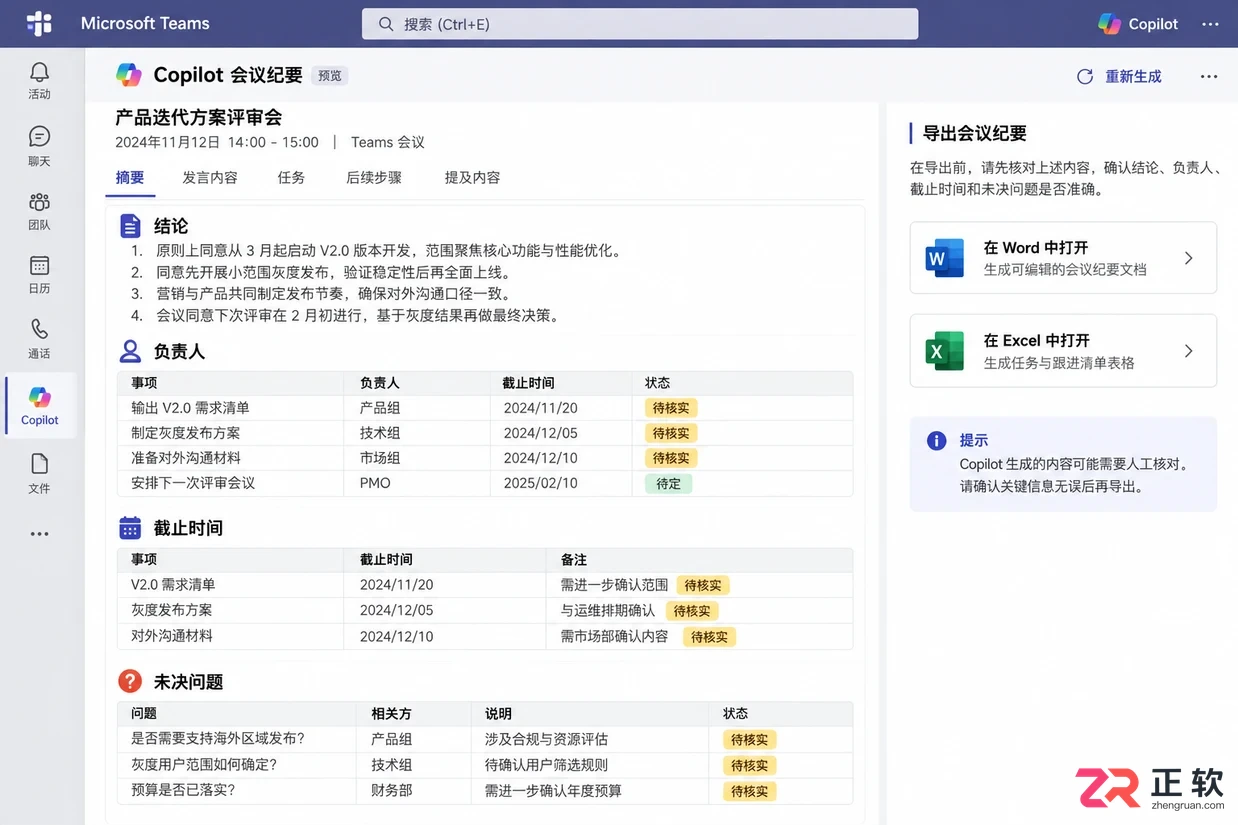Switch to the 摘要 tab
Image resolution: width=1238 pixels, height=825 pixels.
click(x=130, y=177)
